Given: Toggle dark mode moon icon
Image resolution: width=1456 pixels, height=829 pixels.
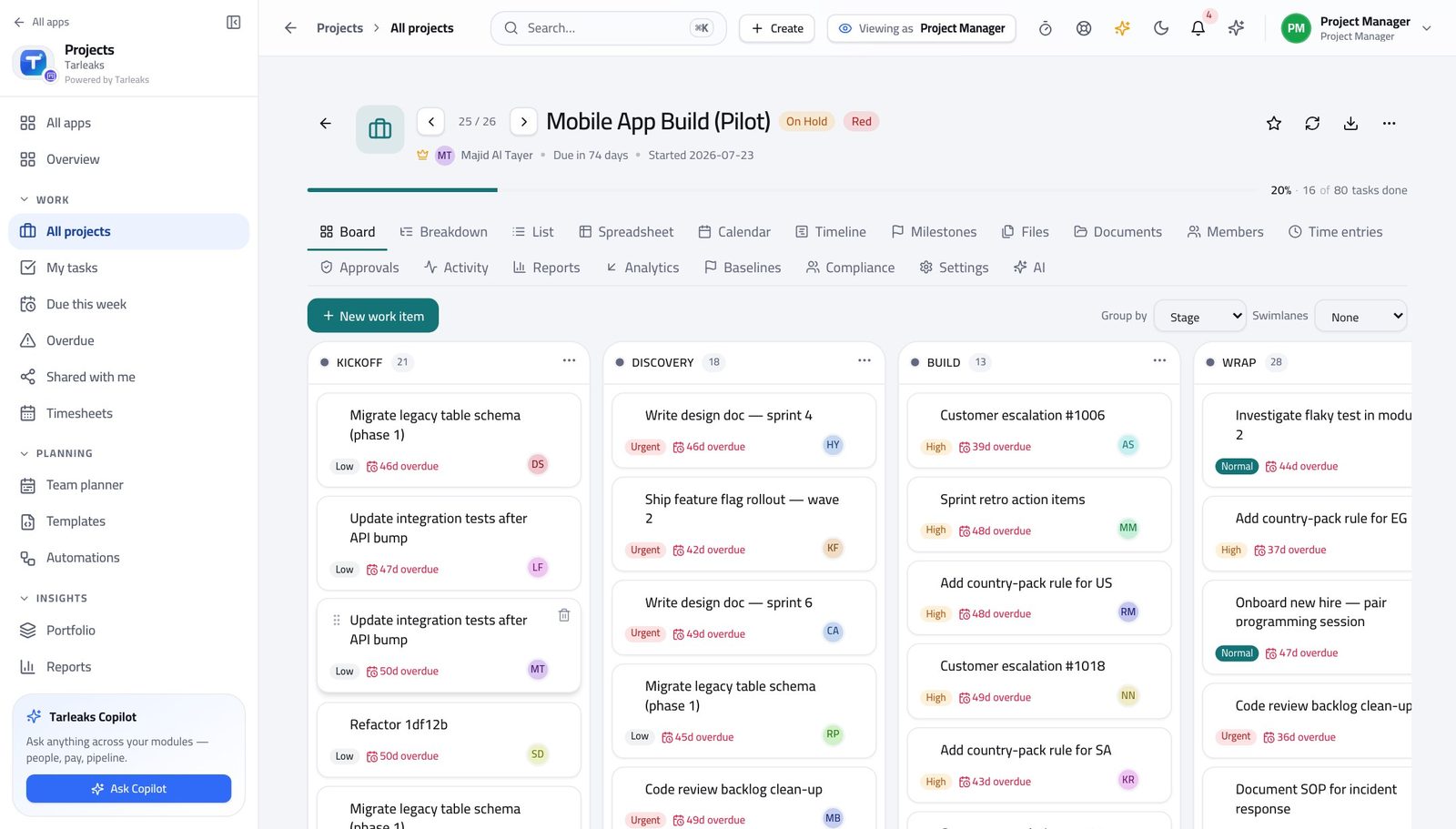Looking at the screenshot, I should 1160,28.
